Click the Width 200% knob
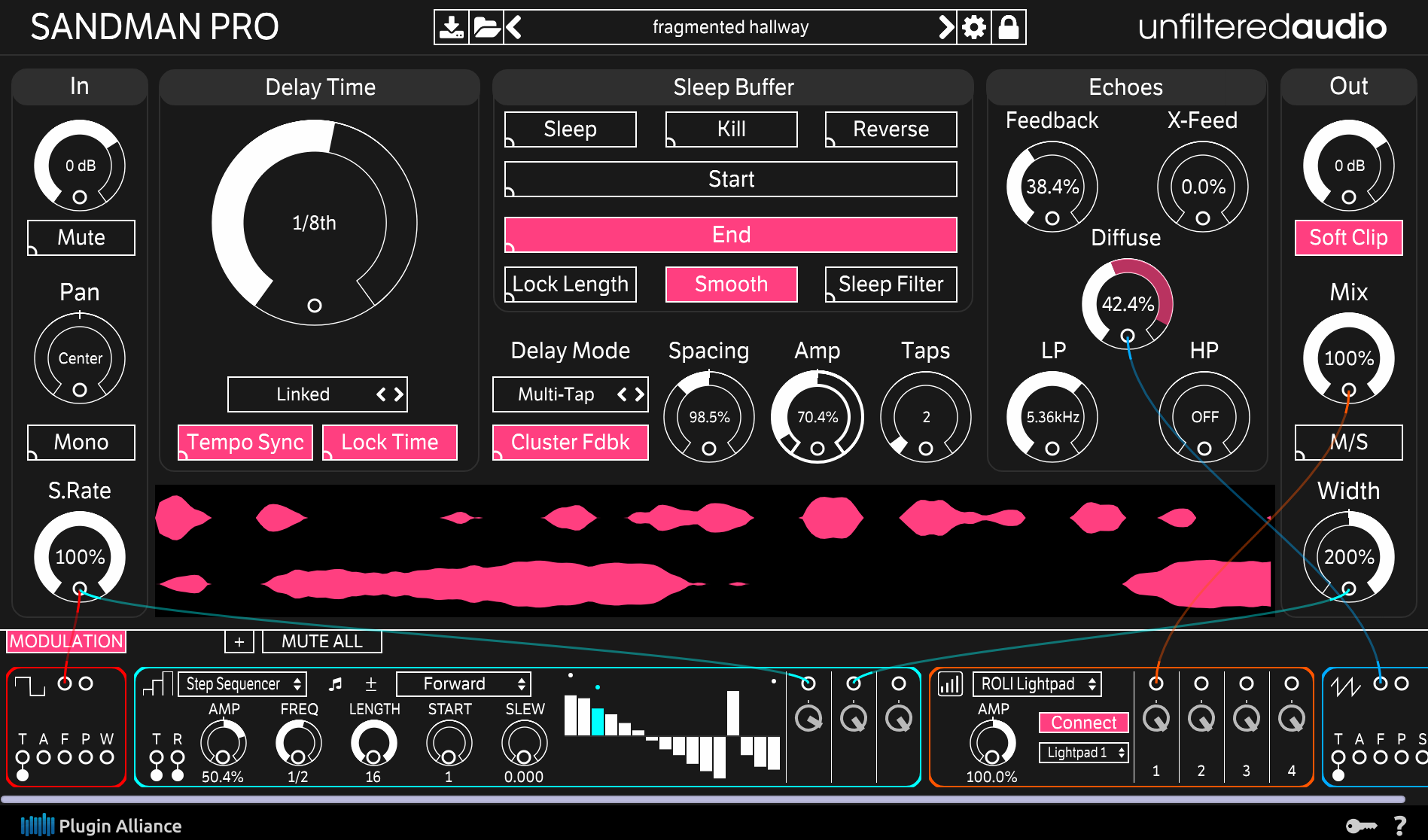Image resolution: width=1428 pixels, height=840 pixels. [x=1349, y=557]
